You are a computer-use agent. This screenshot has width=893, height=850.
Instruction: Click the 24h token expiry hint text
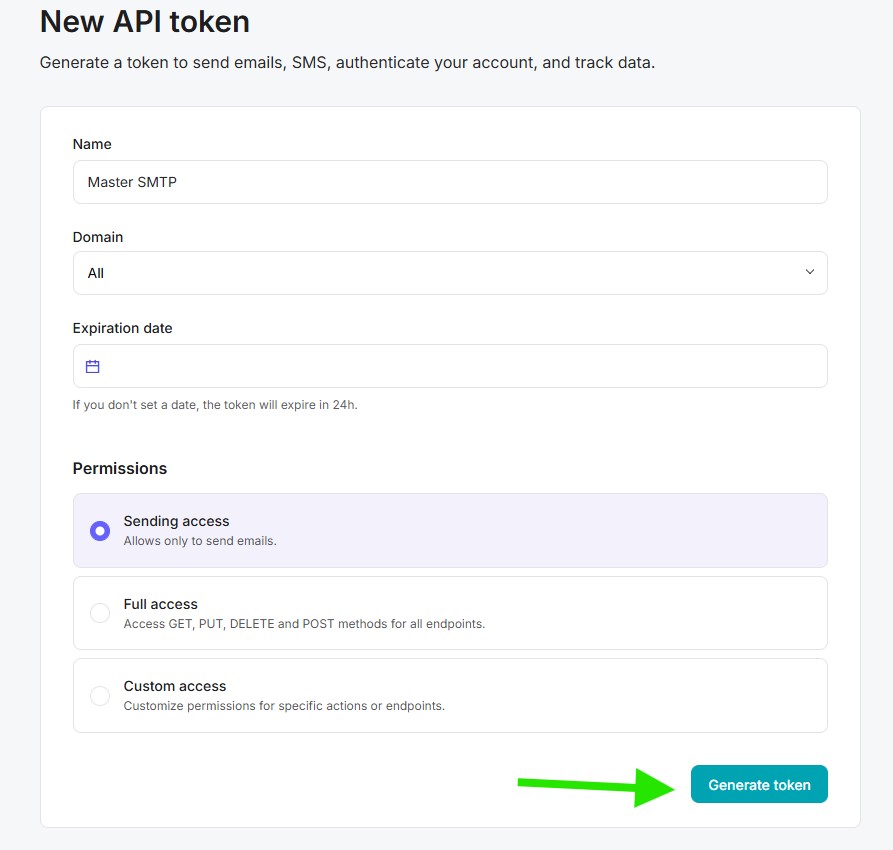215,405
